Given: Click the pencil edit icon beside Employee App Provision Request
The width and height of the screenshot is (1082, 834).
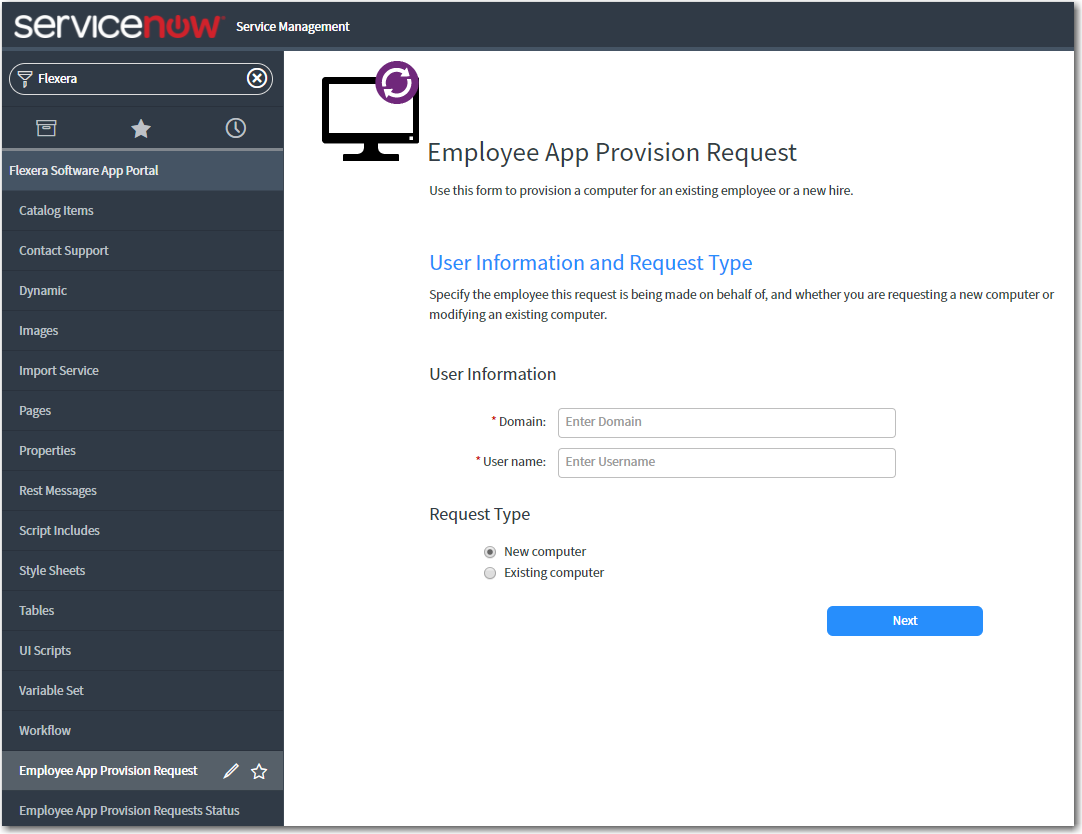Looking at the screenshot, I should tap(231, 770).
